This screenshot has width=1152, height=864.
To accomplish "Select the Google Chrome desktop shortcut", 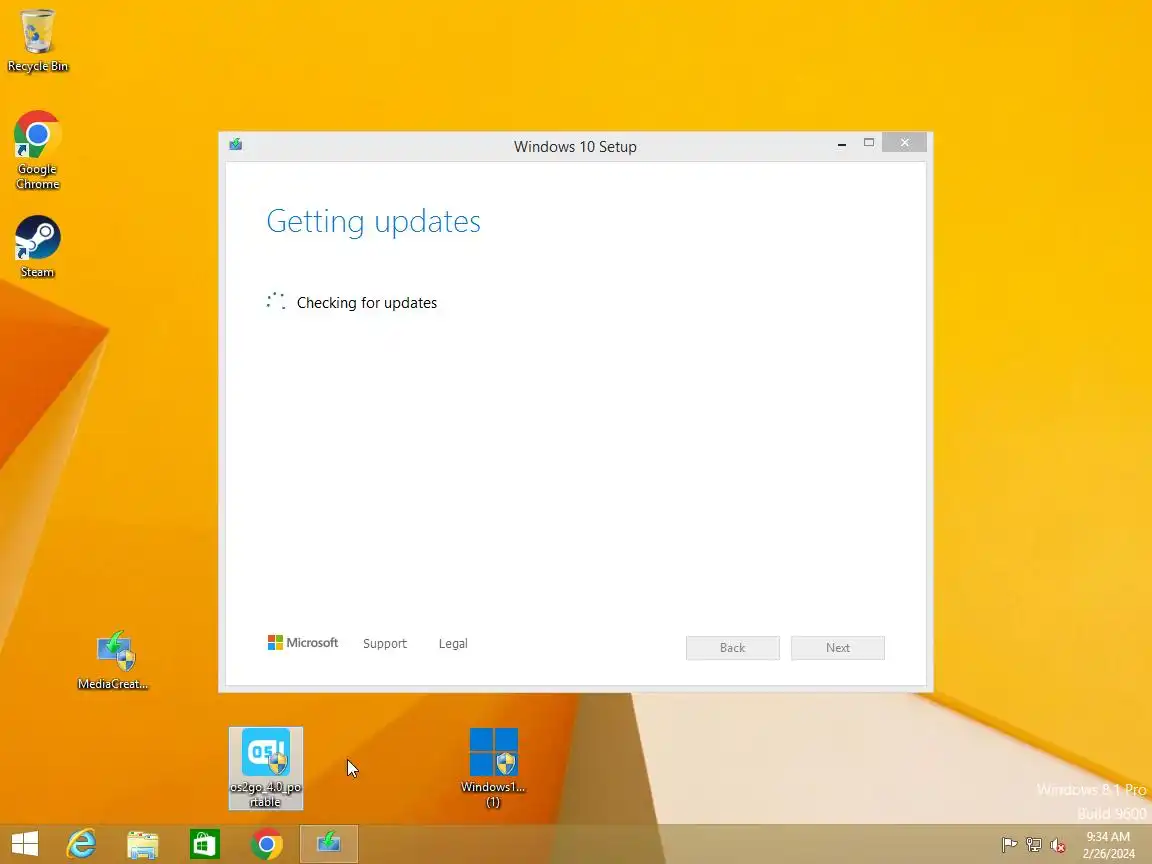I will (x=37, y=150).
